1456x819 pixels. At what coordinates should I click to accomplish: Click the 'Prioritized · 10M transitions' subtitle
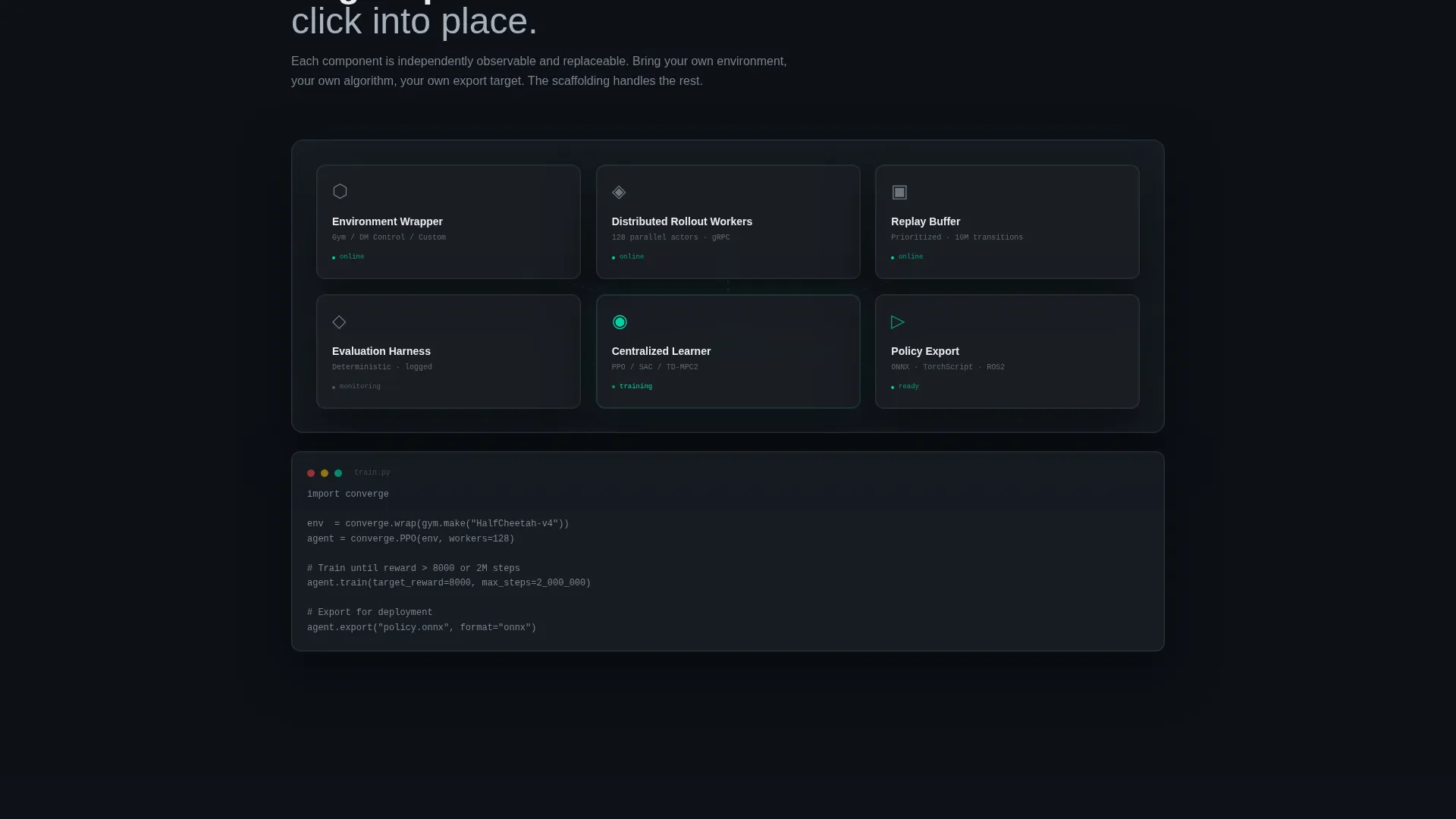[957, 237]
